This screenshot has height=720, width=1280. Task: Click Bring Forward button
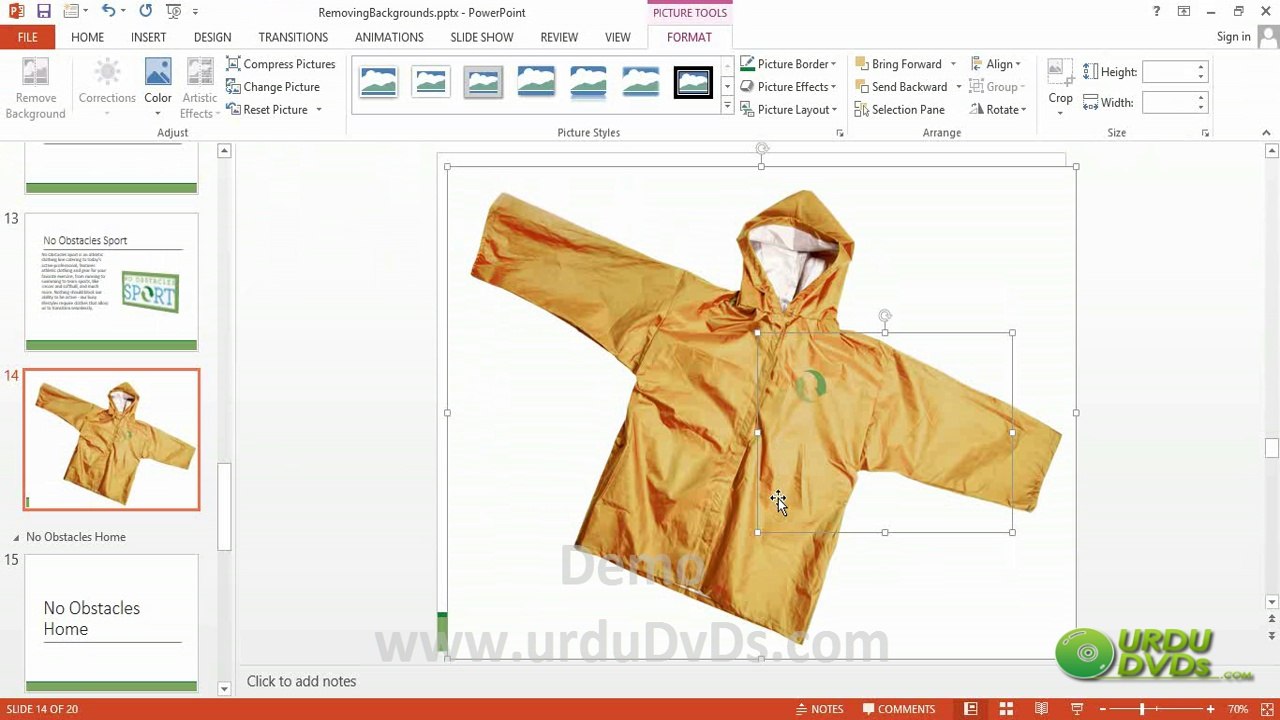click(898, 64)
